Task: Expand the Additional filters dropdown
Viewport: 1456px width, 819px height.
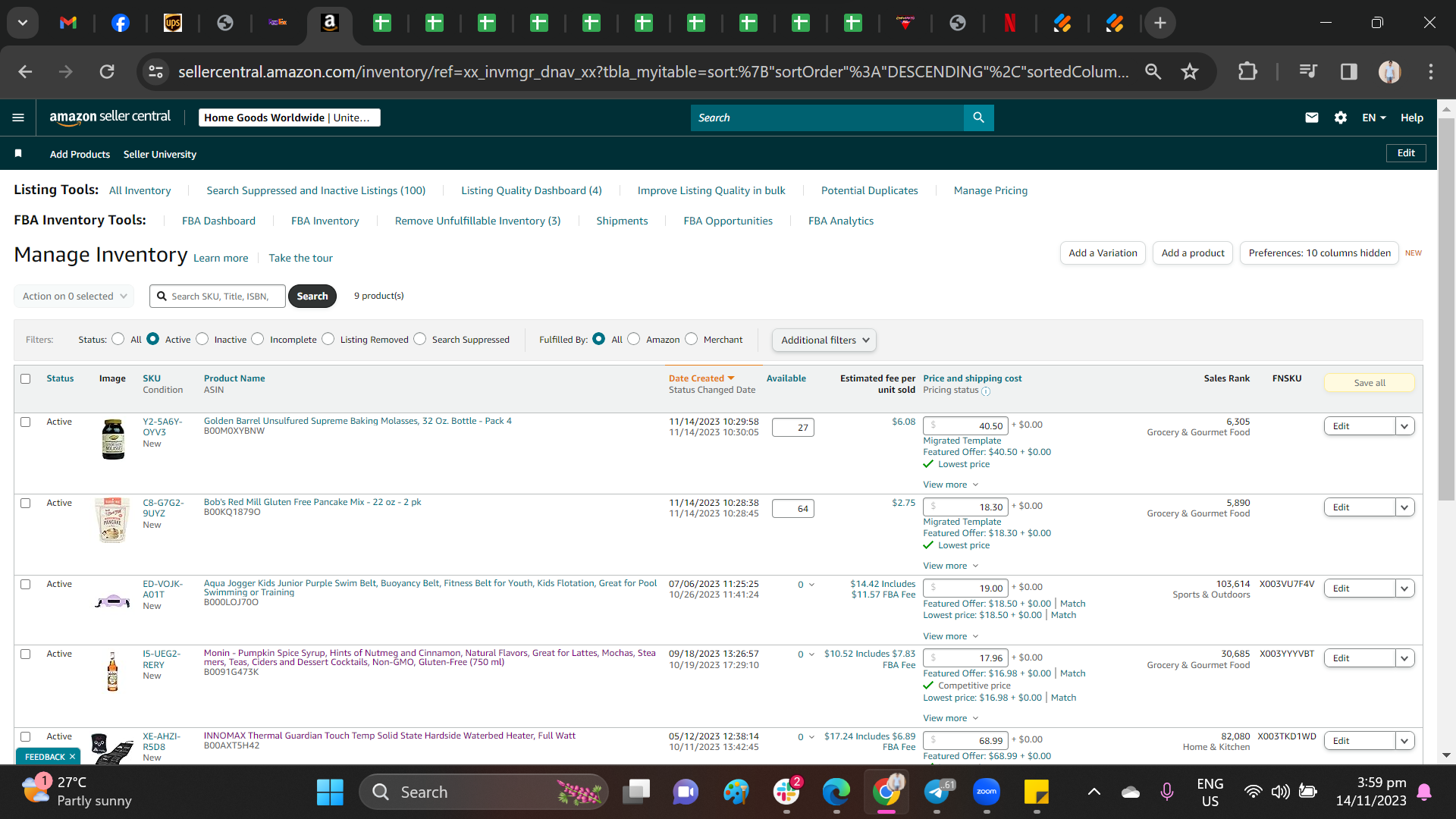Action: coord(824,340)
